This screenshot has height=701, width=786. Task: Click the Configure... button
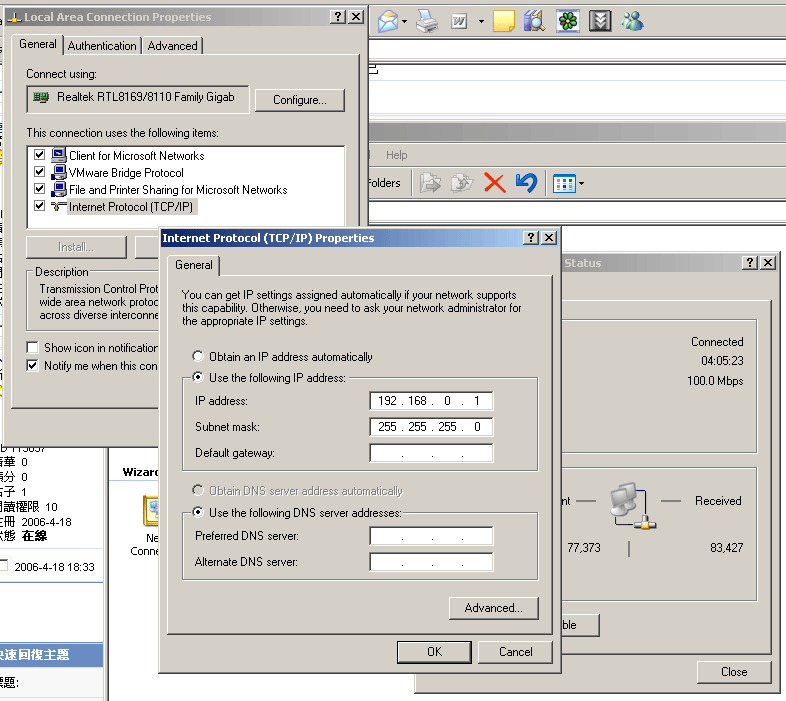(x=300, y=100)
